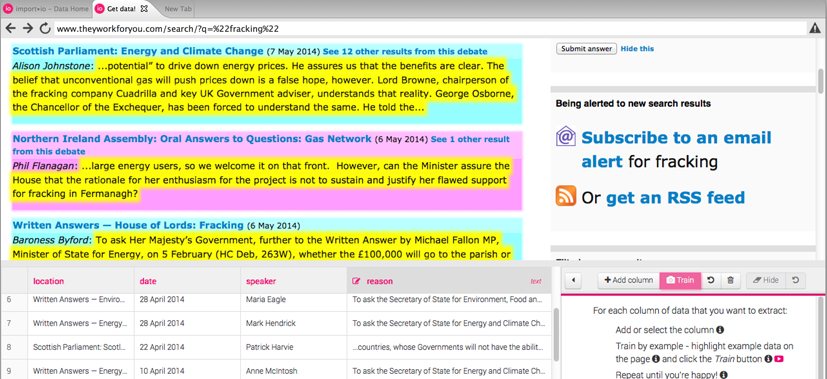Click info icon after 'Add or select the column'
Screen dimensions: 827x379
pos(720,330)
